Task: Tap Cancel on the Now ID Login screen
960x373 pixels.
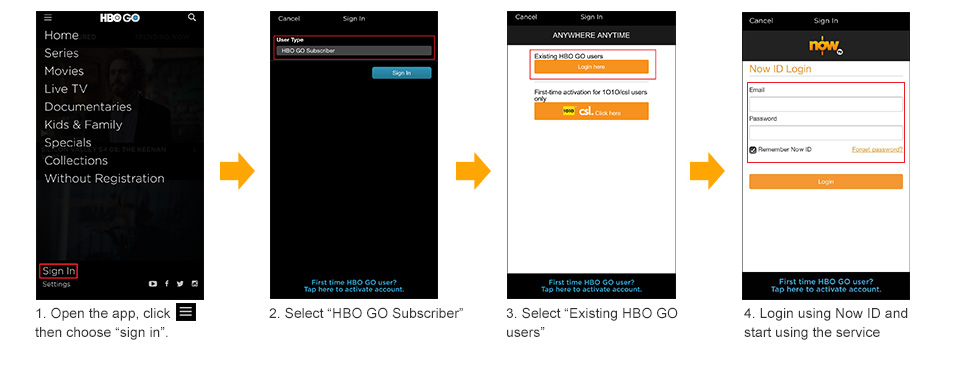Action: coord(761,21)
